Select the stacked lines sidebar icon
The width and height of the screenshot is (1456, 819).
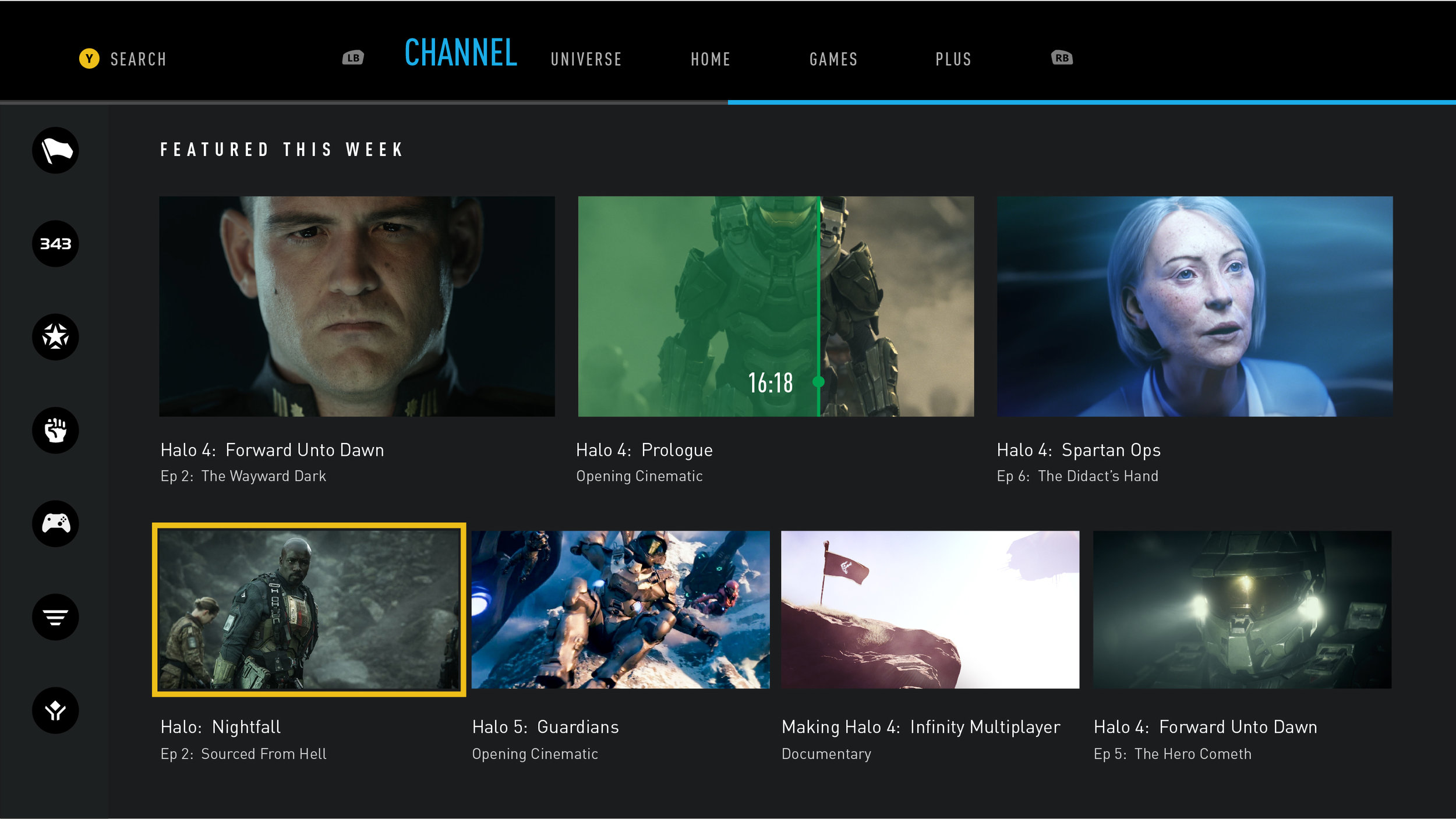pos(55,617)
